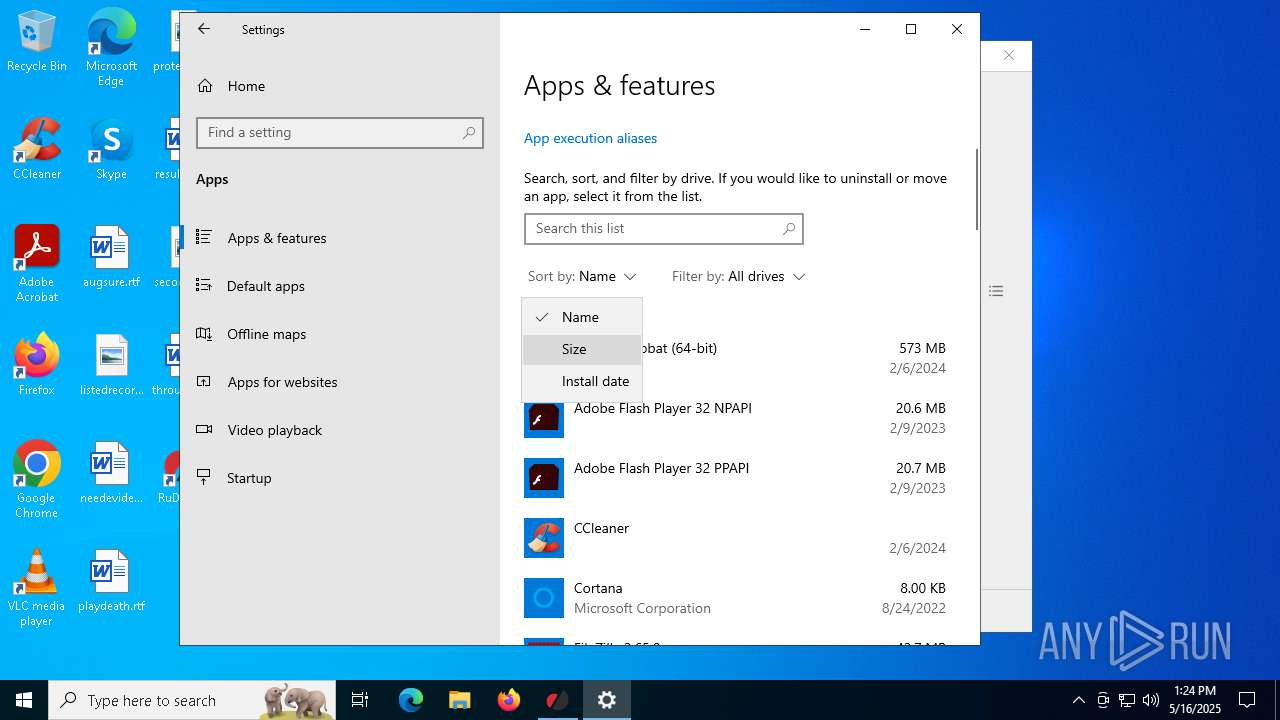The width and height of the screenshot is (1280, 720).
Task: Click list icon in background window
Action: (x=996, y=291)
